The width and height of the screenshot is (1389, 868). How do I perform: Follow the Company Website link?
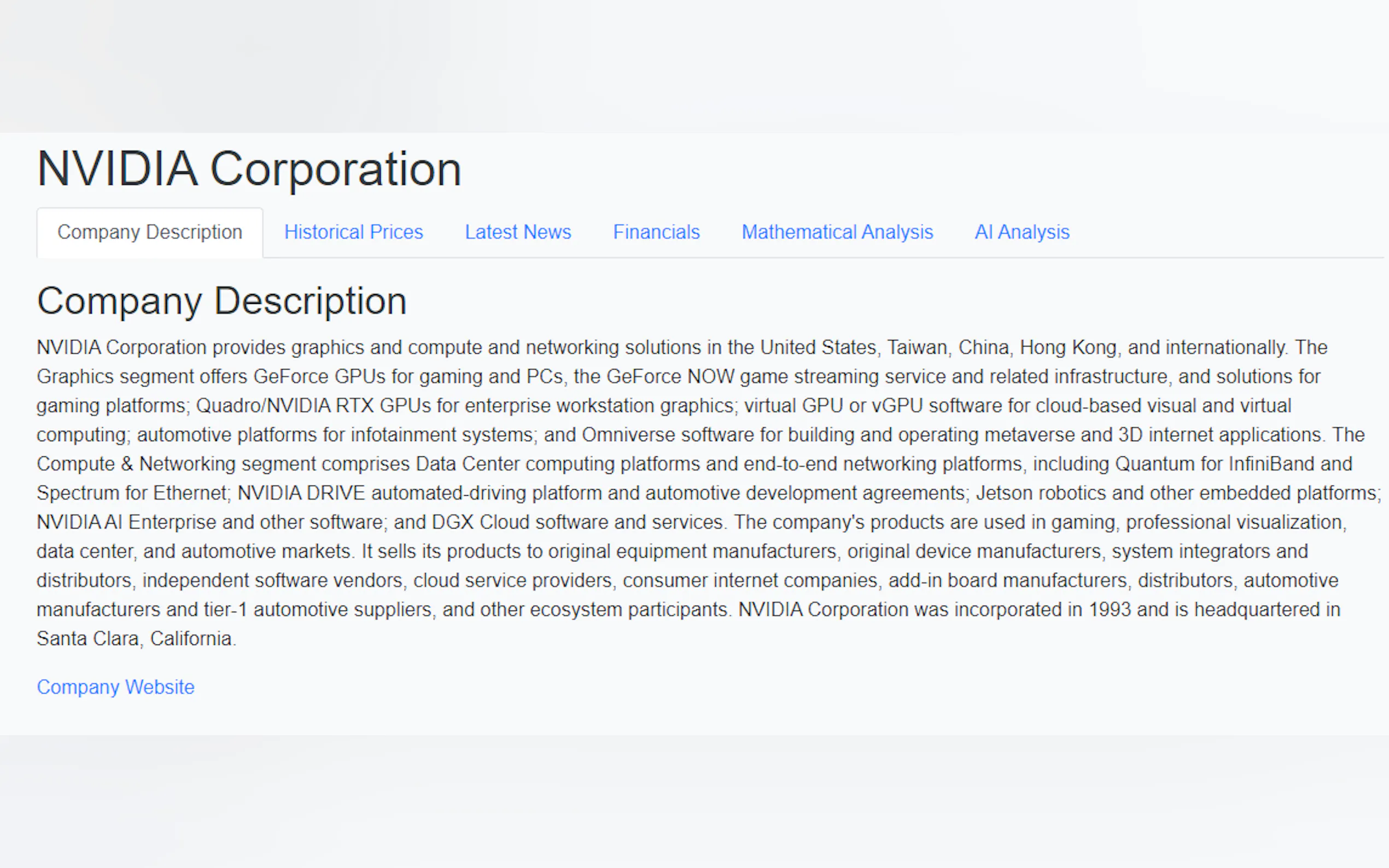click(x=115, y=687)
